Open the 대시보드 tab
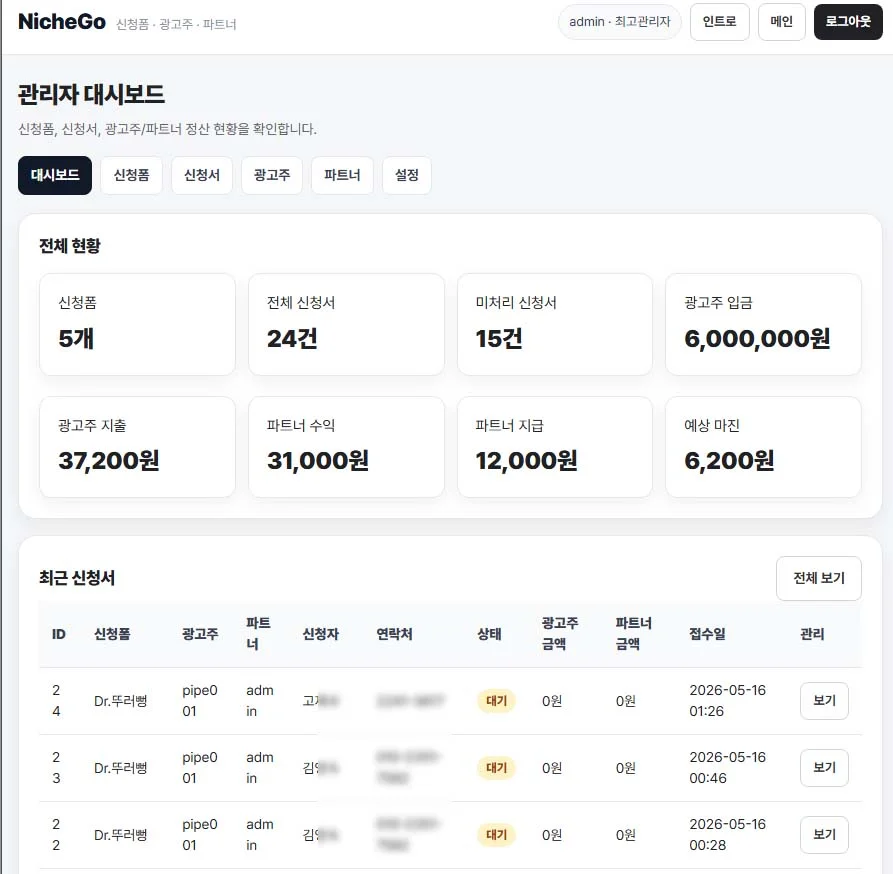 [x=55, y=175]
